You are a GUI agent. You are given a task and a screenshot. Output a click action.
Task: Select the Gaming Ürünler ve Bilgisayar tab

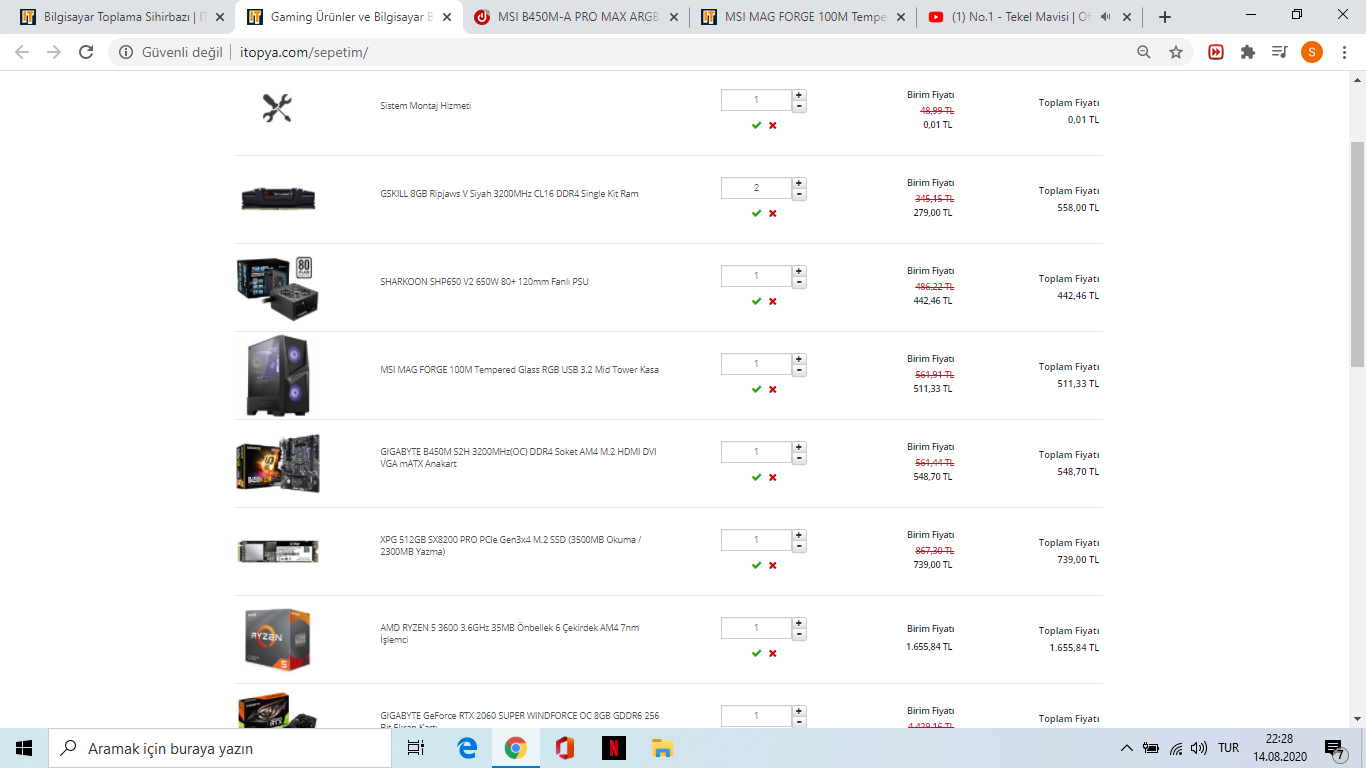(349, 17)
